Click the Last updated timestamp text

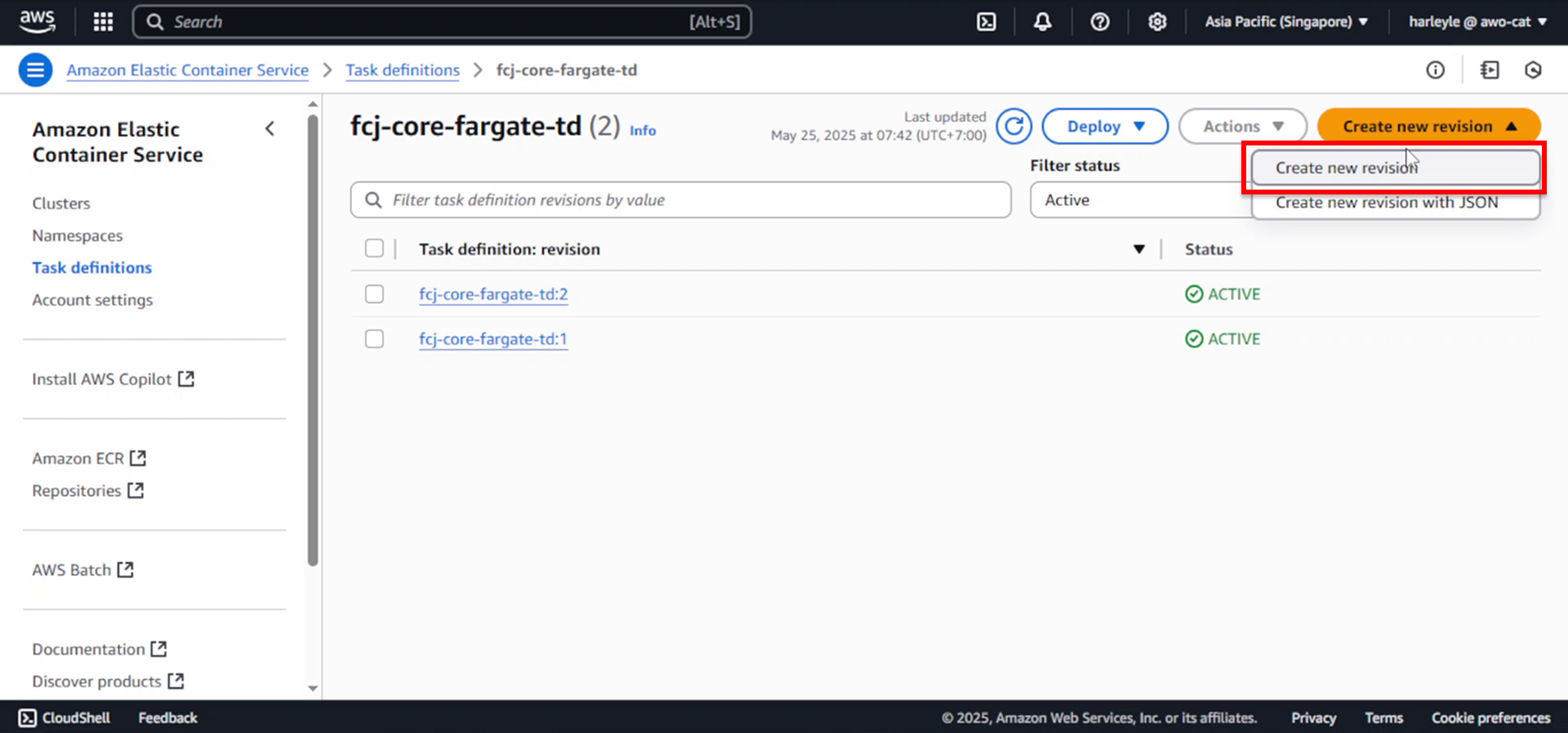879,127
